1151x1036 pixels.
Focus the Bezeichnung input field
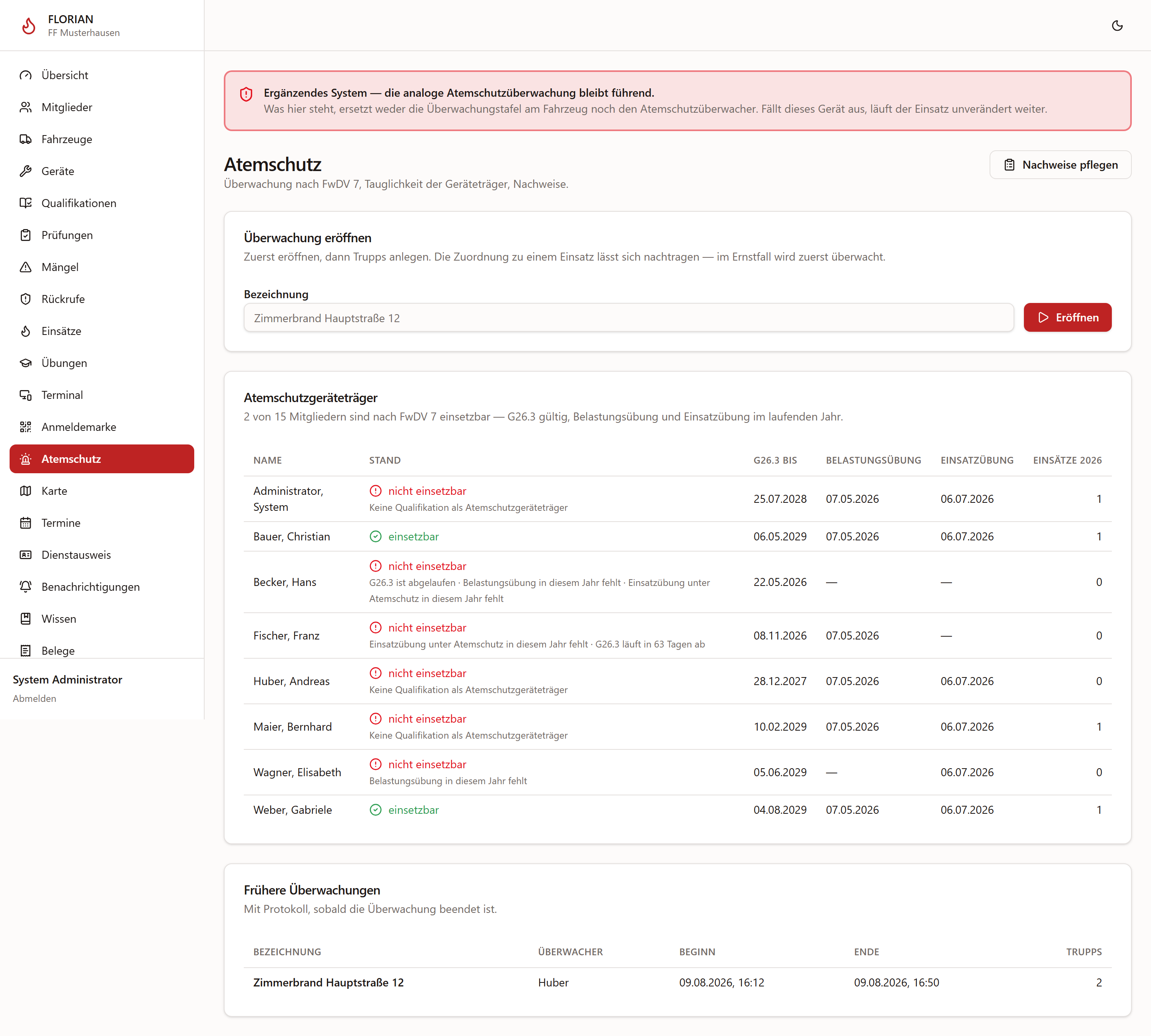628,318
